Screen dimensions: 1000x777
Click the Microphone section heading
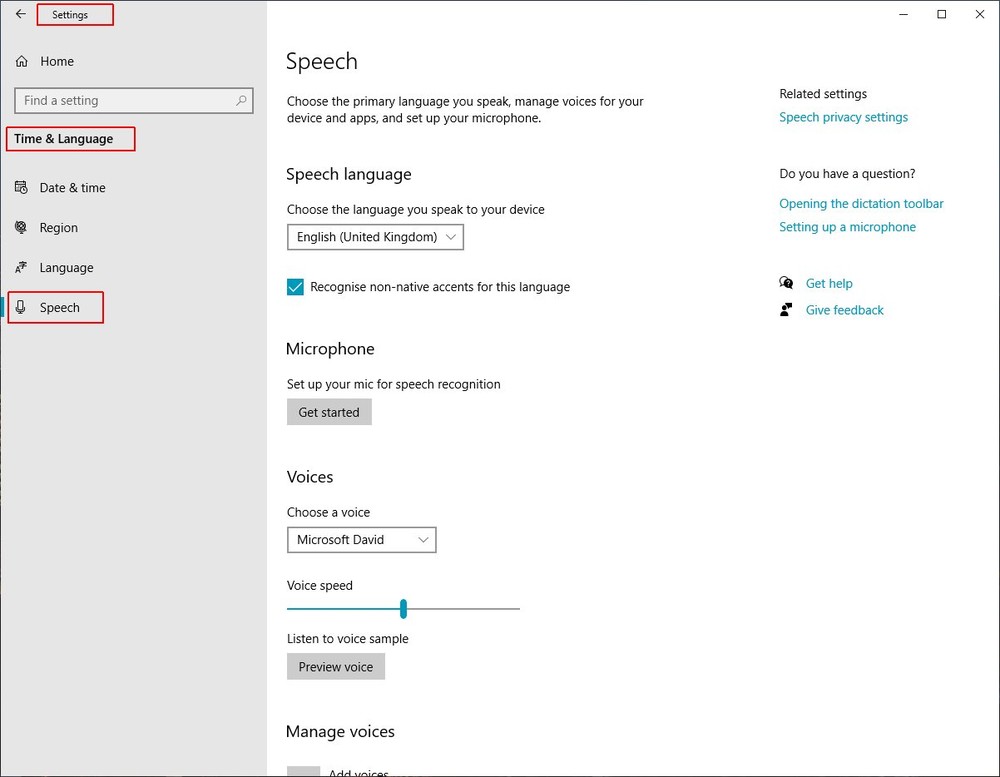tap(330, 349)
